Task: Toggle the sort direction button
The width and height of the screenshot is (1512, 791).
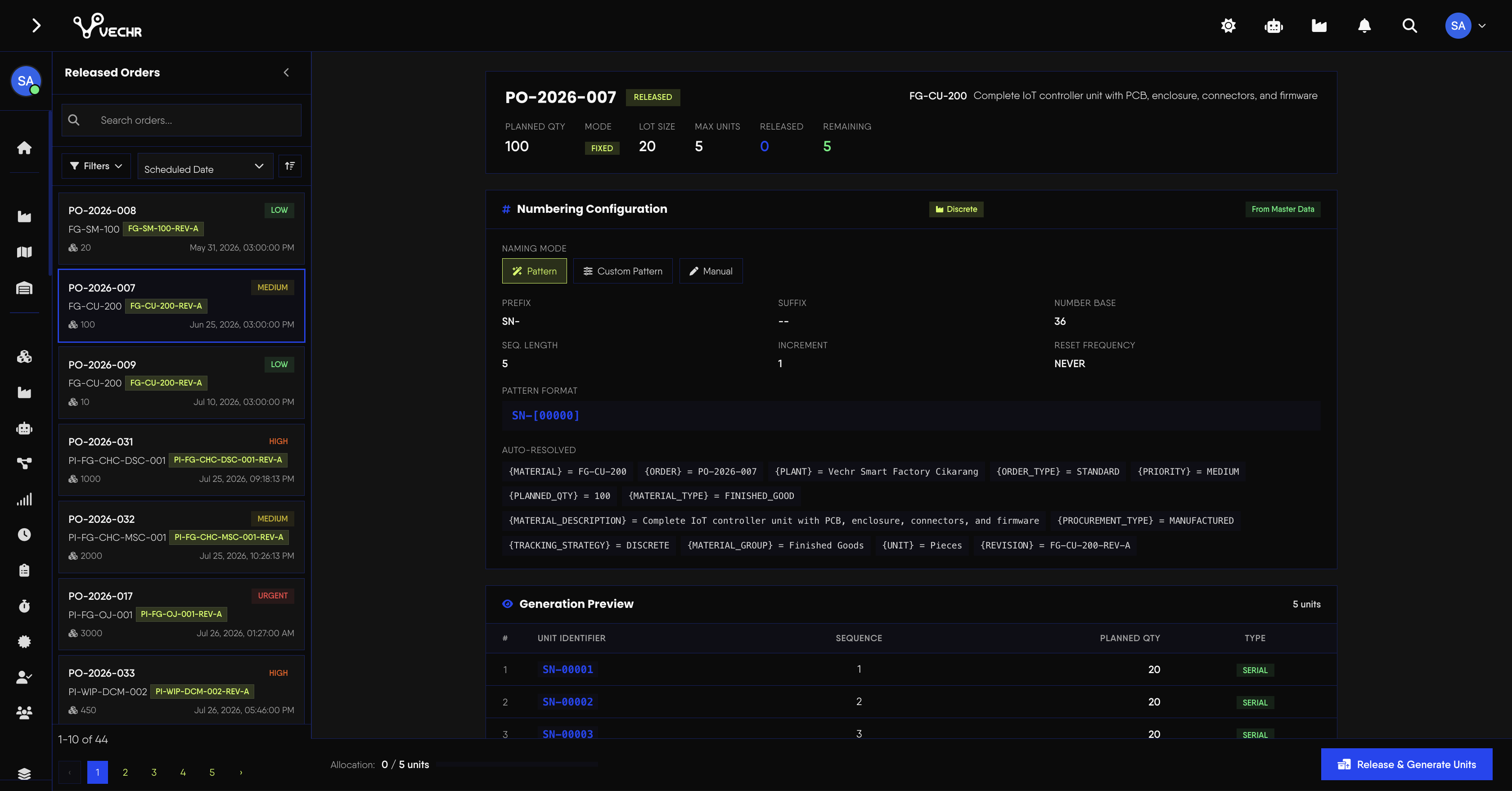Action: 289,166
